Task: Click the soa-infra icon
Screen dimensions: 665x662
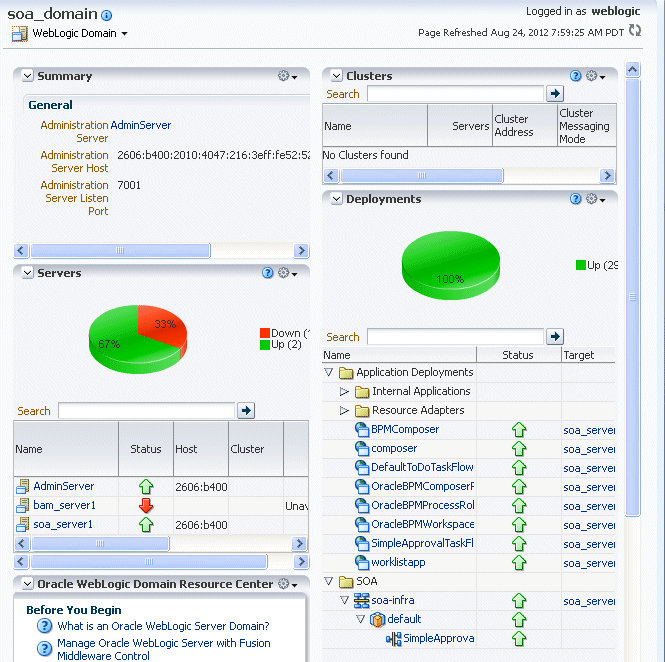Action: pos(362,600)
